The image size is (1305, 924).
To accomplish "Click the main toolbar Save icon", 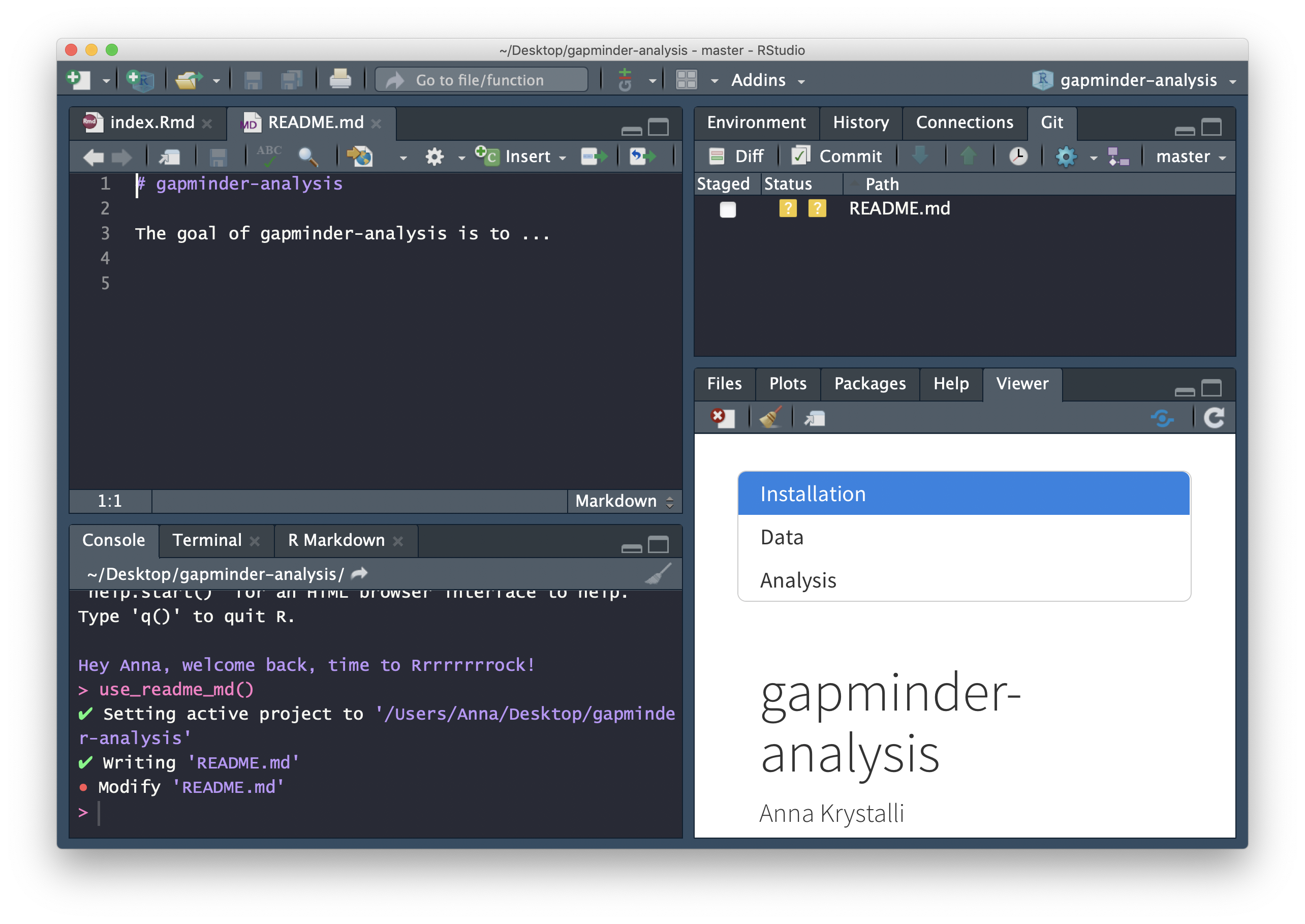I will click(253, 80).
